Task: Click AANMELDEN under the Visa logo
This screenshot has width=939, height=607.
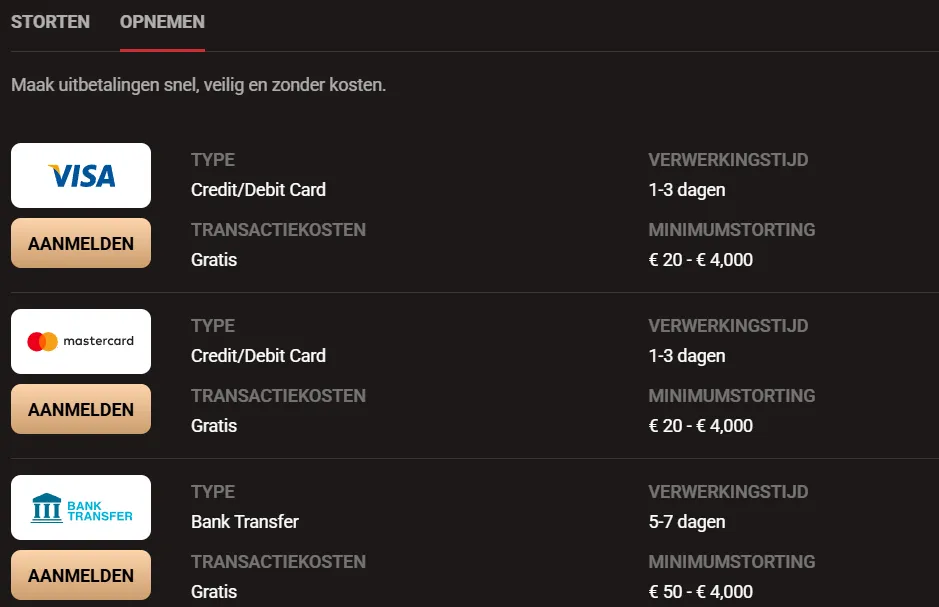Action: (x=80, y=242)
